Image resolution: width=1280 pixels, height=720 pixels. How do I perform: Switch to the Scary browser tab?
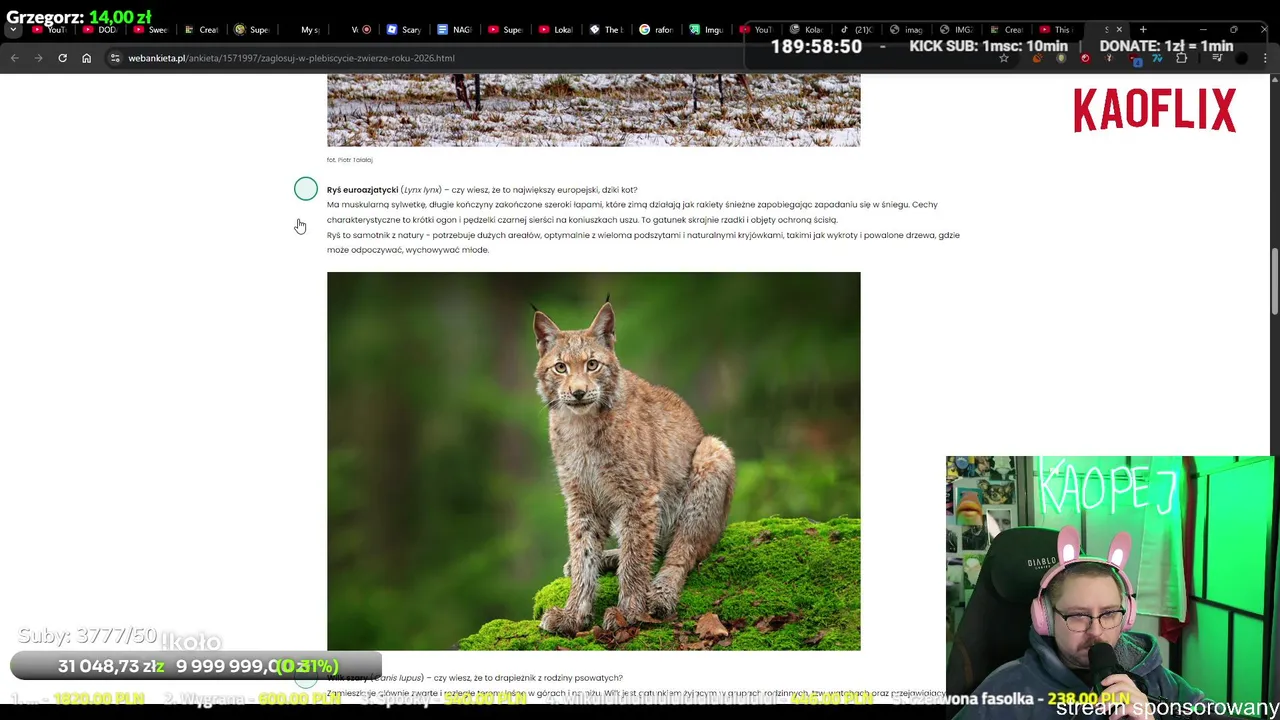point(402,30)
